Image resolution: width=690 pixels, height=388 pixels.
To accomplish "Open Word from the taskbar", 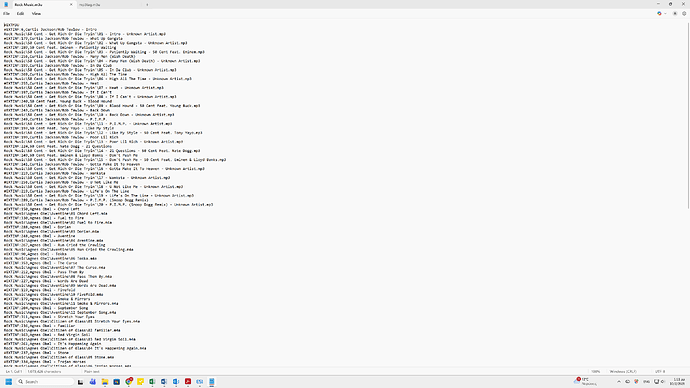I will tap(164, 381).
